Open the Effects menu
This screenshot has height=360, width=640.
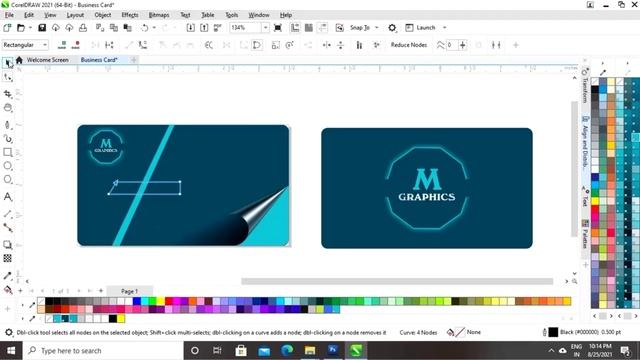click(130, 15)
